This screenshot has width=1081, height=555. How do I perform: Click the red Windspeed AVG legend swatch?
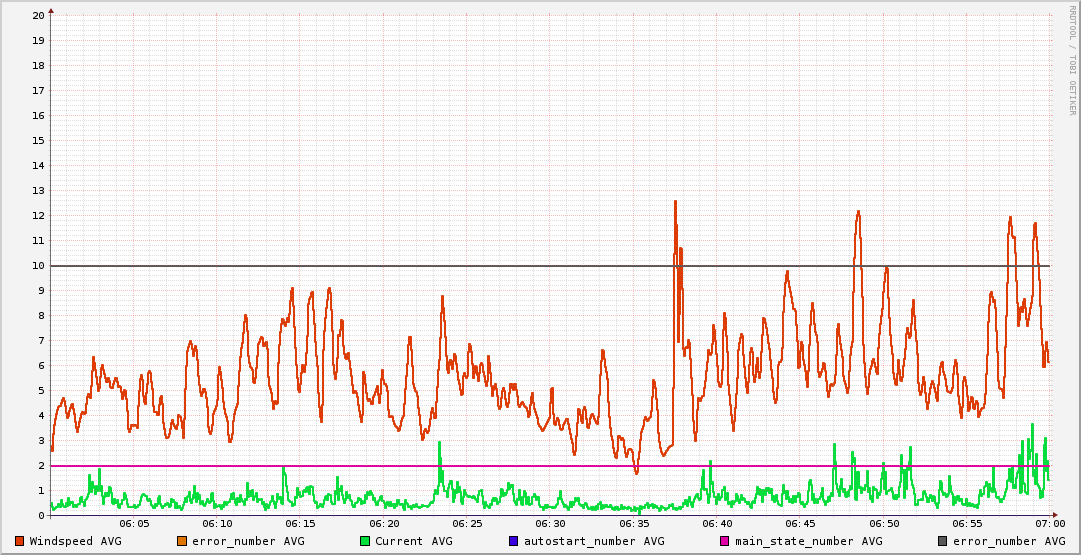pos(19,541)
